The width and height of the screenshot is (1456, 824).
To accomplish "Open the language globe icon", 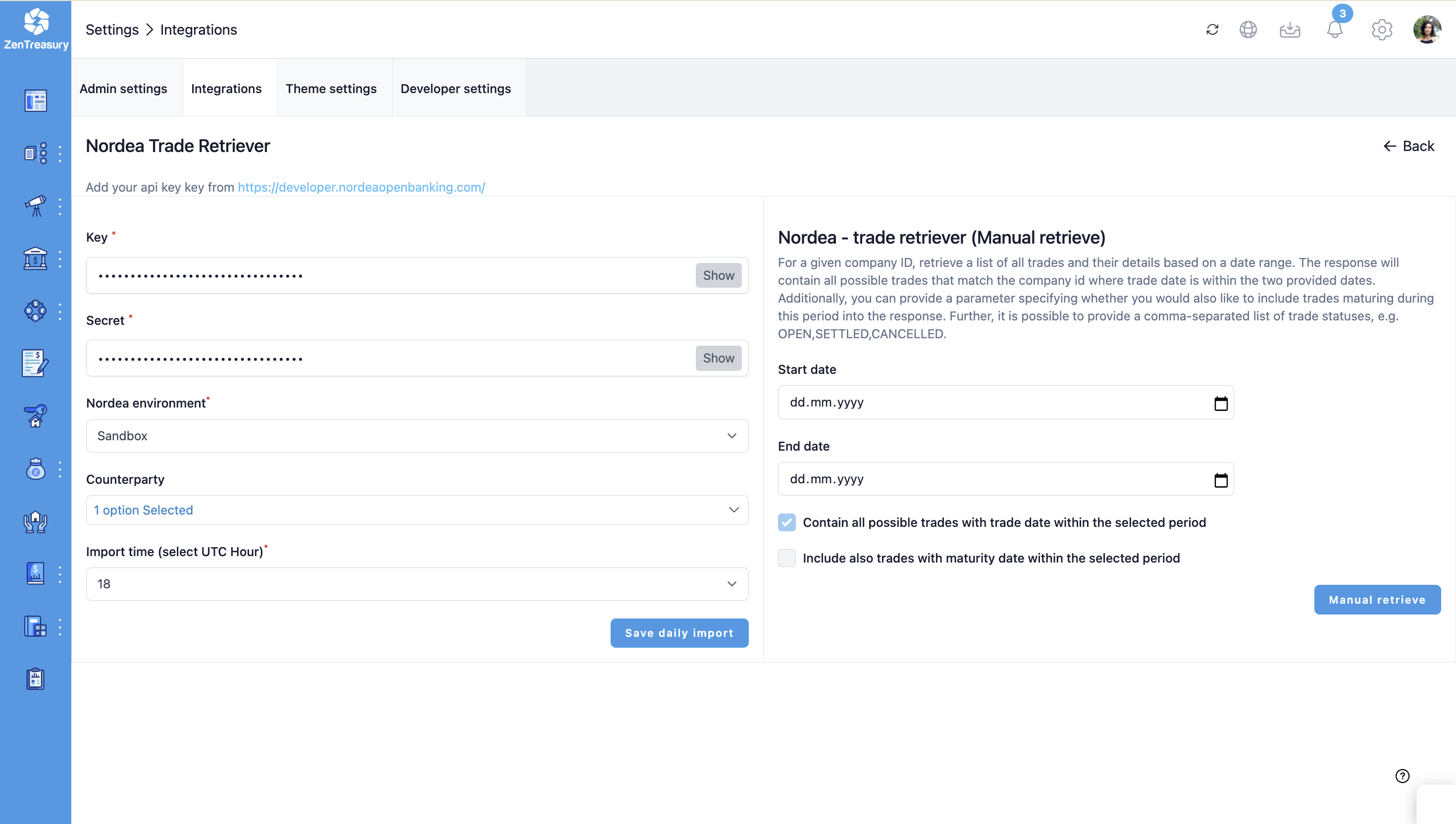I will click(x=1248, y=29).
